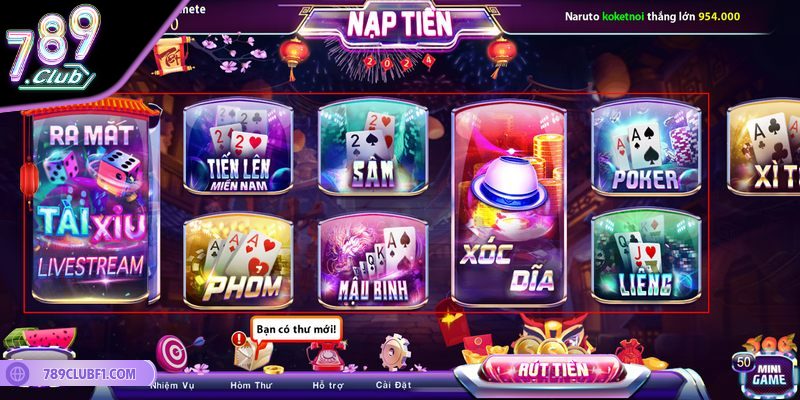
Task: Select the Liêng card game tile
Action: click(646, 255)
